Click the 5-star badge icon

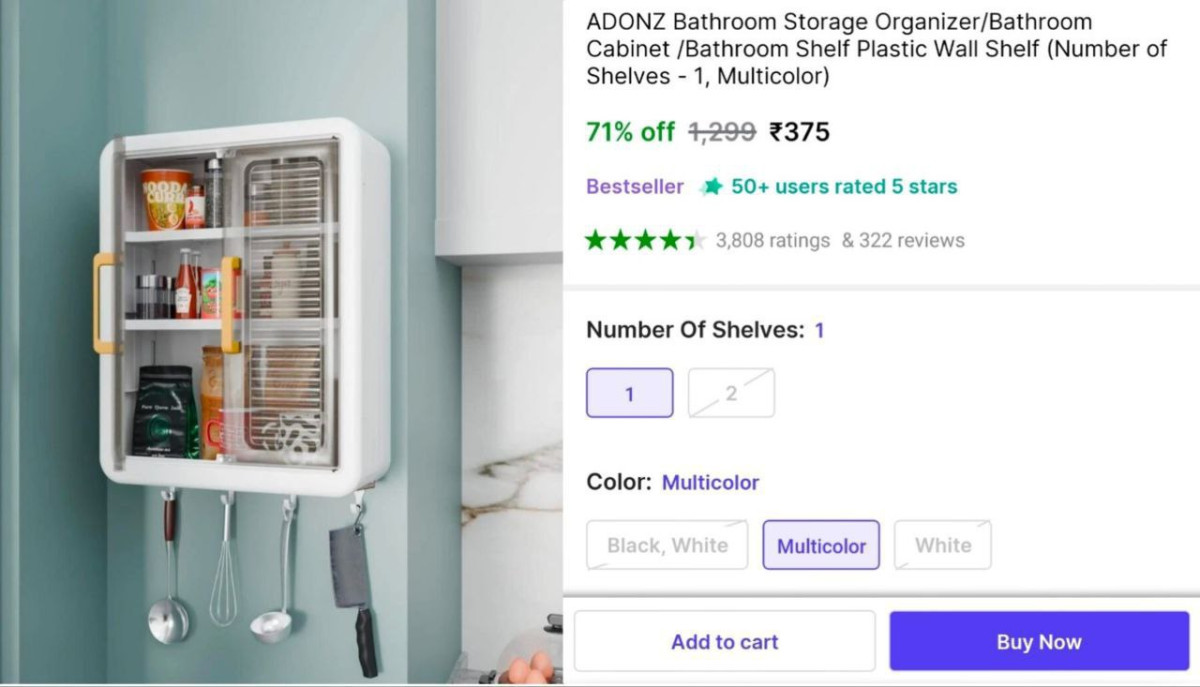click(711, 187)
